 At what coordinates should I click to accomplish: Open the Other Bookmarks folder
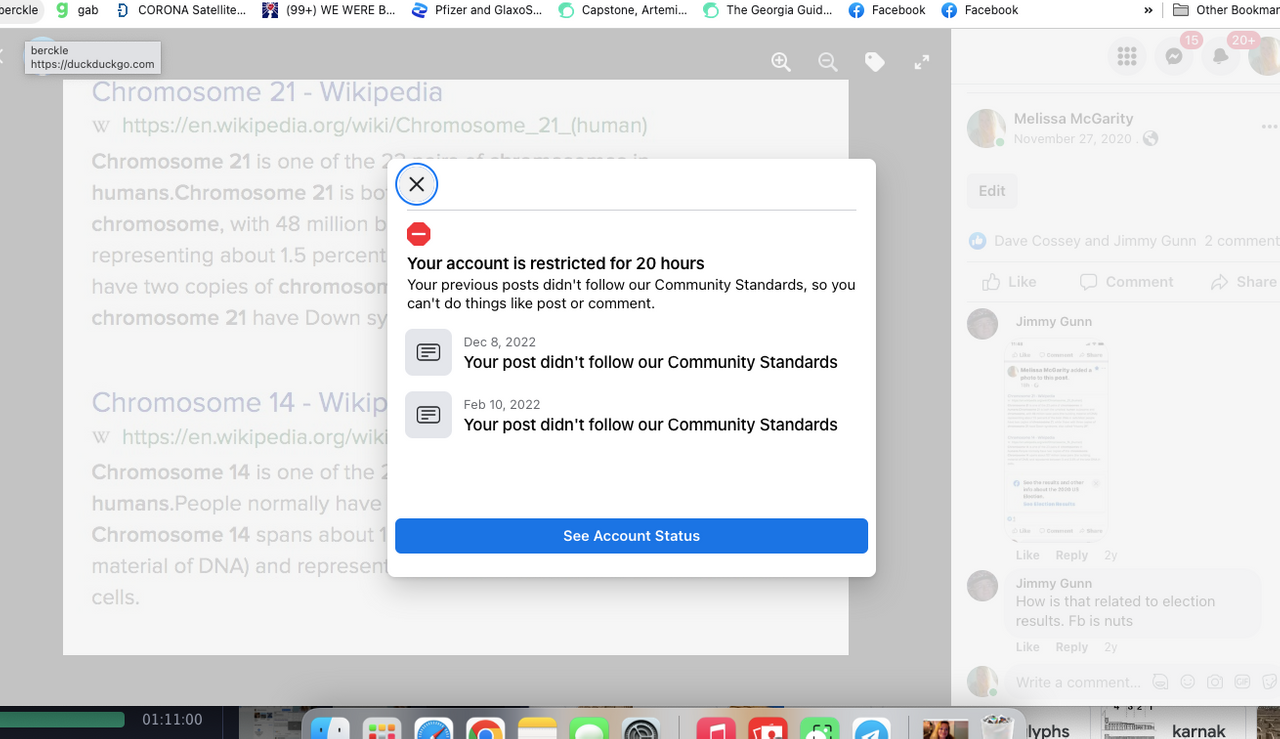click(1225, 10)
